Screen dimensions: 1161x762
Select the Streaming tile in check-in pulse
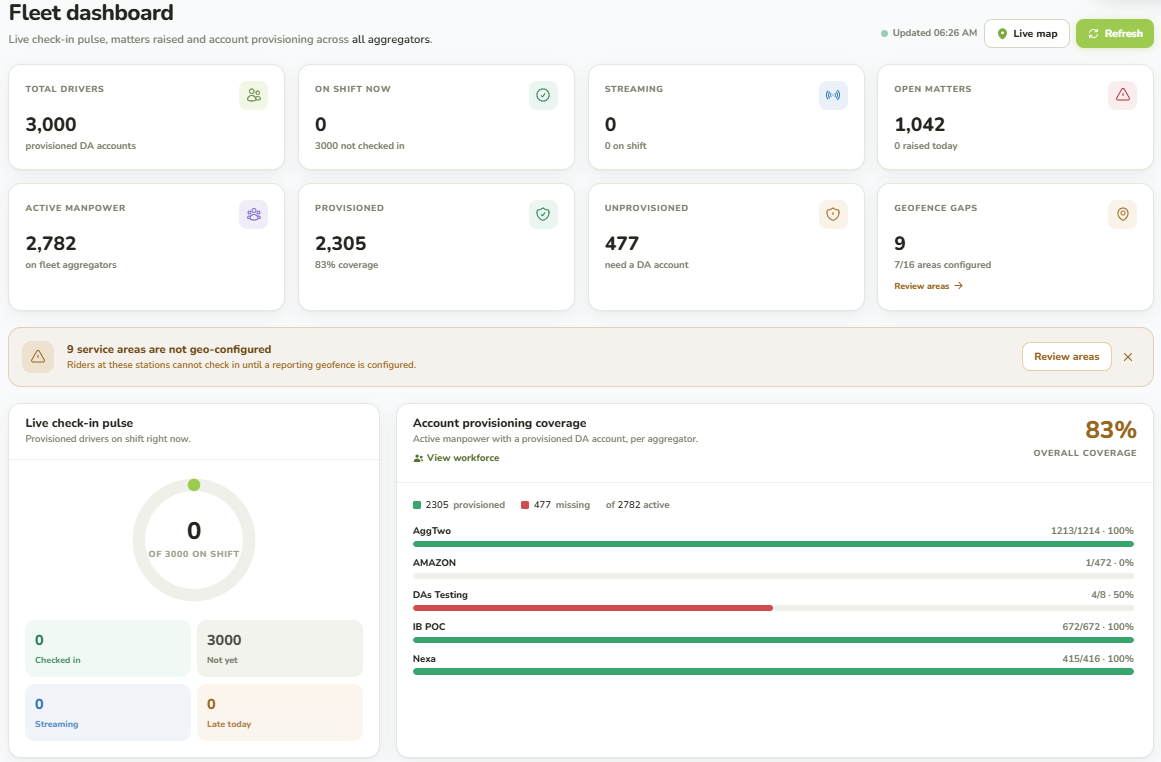(108, 712)
